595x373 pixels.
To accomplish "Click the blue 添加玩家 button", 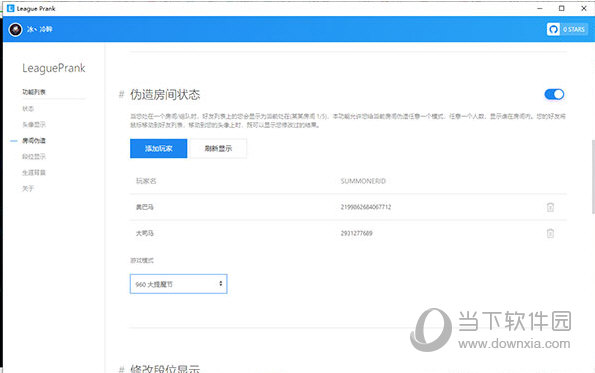I will pyautogui.click(x=159, y=148).
